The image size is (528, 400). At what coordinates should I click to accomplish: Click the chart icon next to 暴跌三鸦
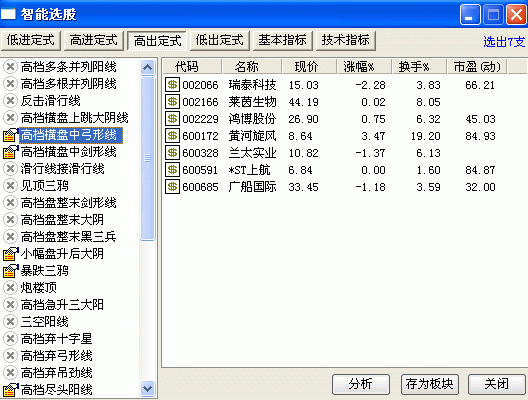coord(10,271)
